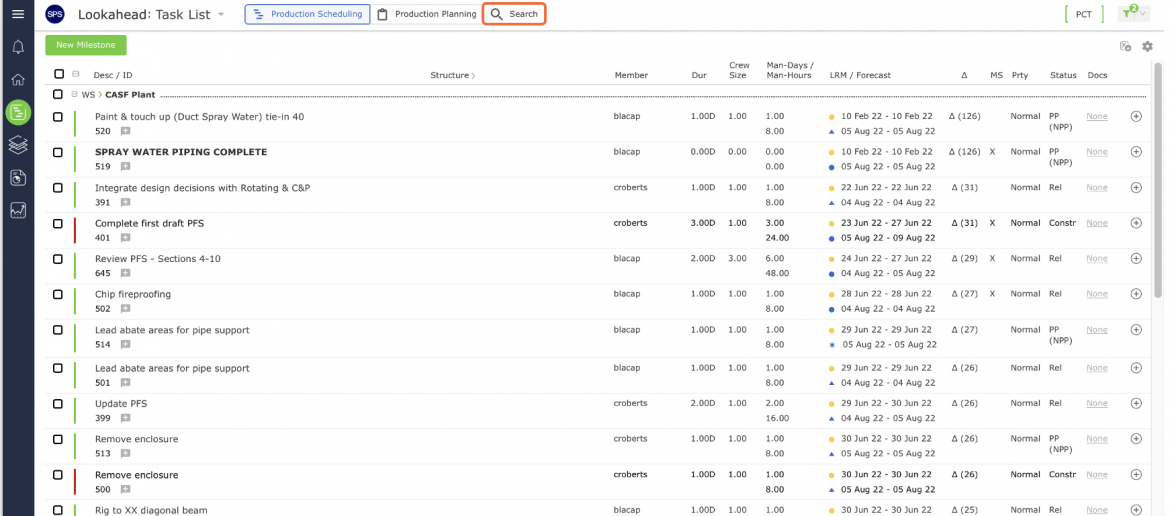
Task: Go to Home via sidebar icon
Action: point(18,80)
